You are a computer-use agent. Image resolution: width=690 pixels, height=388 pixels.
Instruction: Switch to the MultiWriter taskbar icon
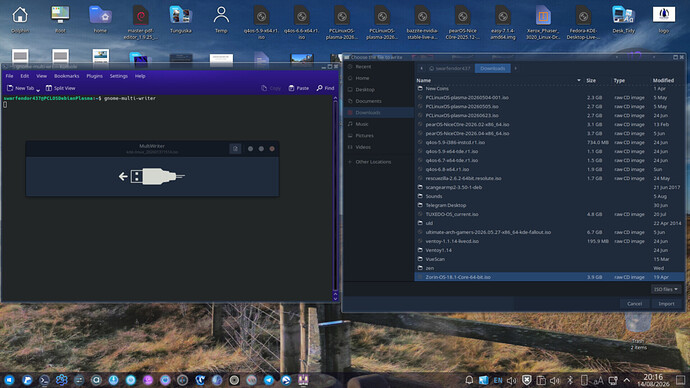pyautogui.click(x=303, y=380)
